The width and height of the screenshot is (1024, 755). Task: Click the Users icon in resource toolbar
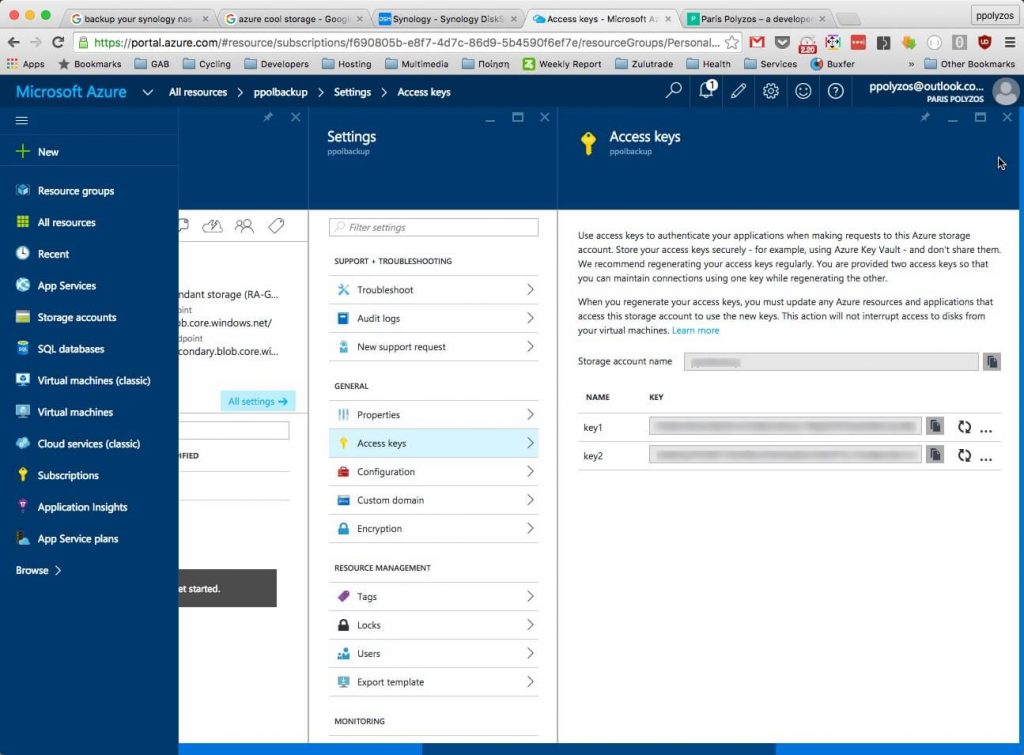pyautogui.click(x=244, y=226)
